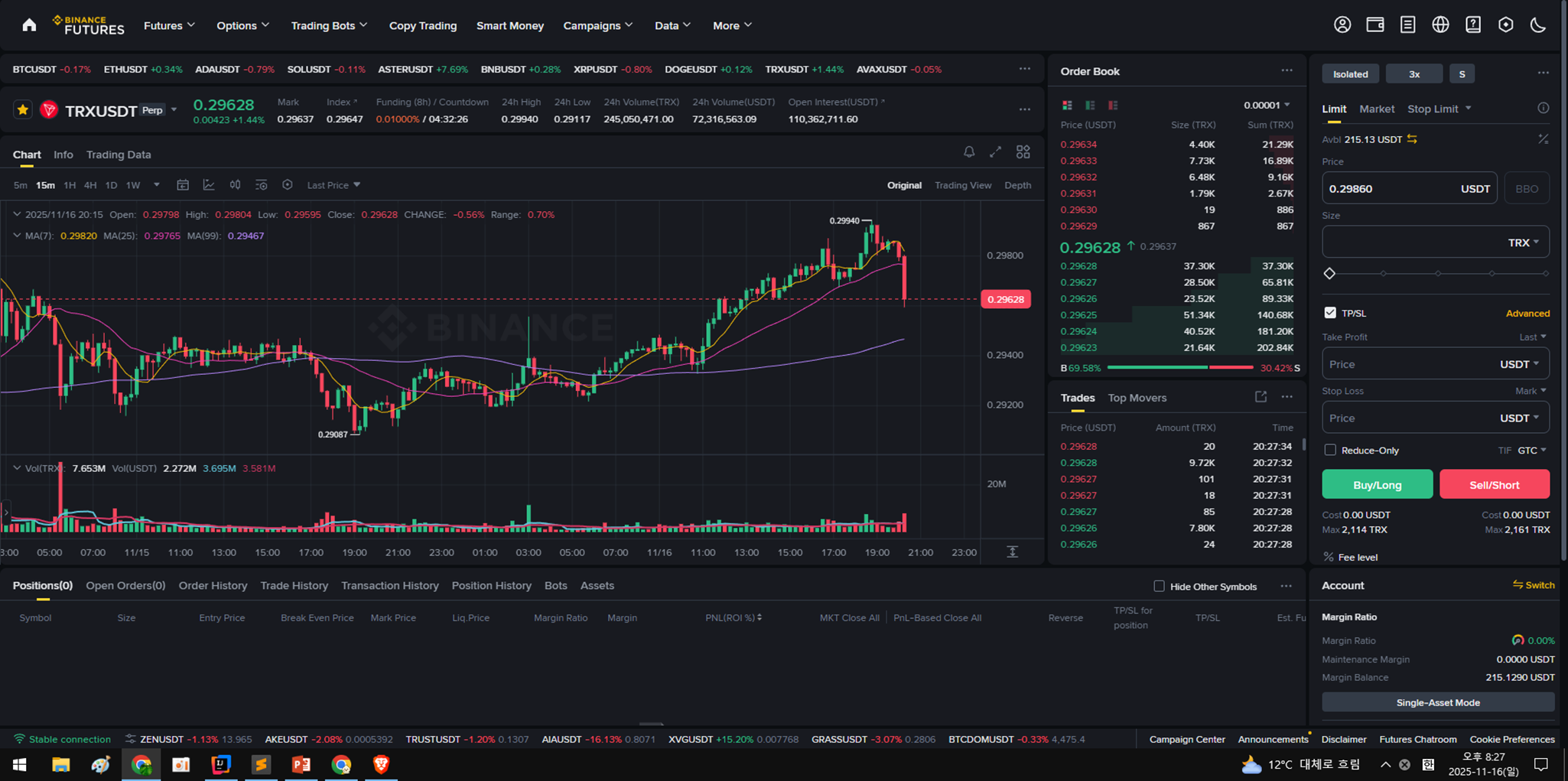Open Windows Start menu
Screen dimensions: 1568x781
coord(20,764)
